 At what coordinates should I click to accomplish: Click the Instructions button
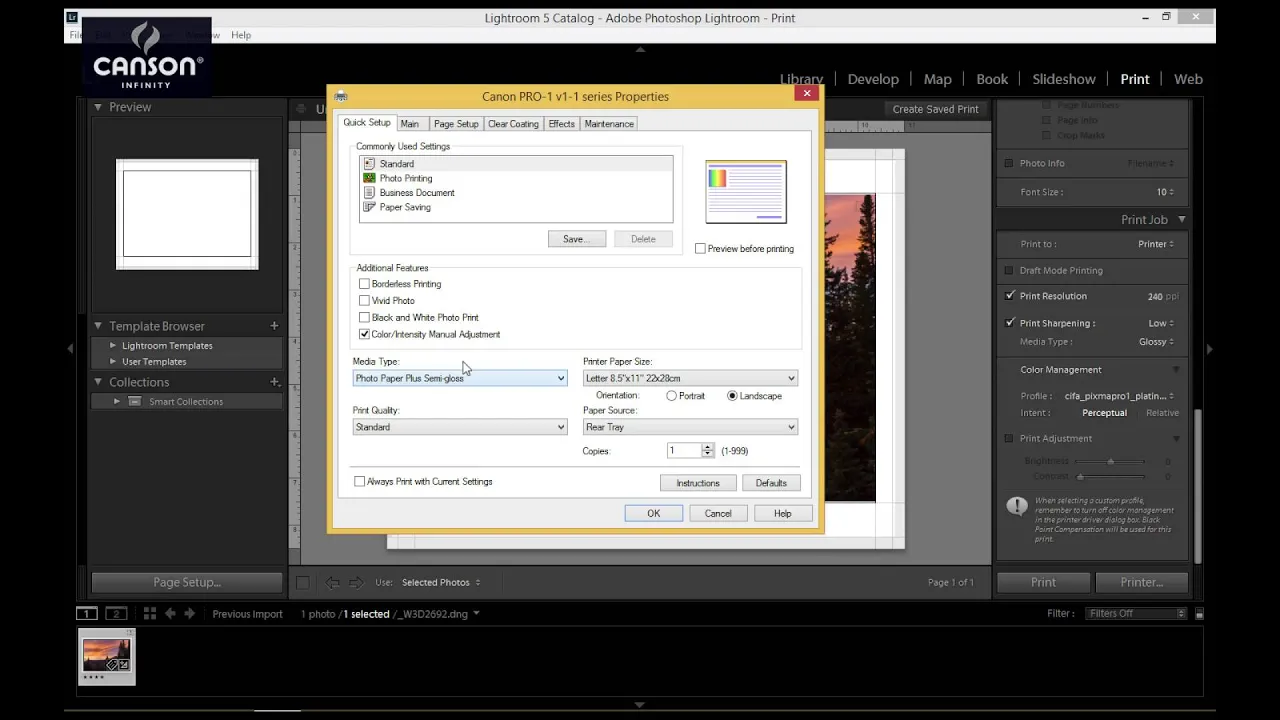(698, 483)
